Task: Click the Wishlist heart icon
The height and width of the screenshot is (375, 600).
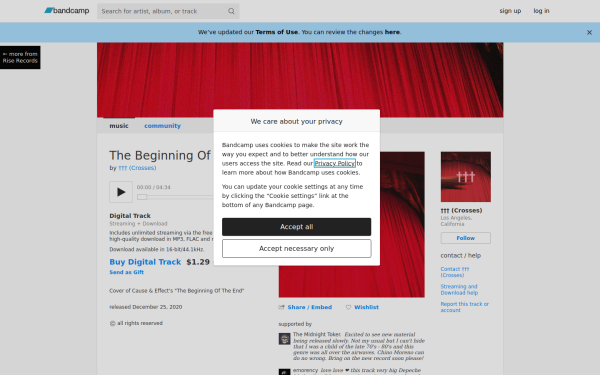Action: point(348,307)
